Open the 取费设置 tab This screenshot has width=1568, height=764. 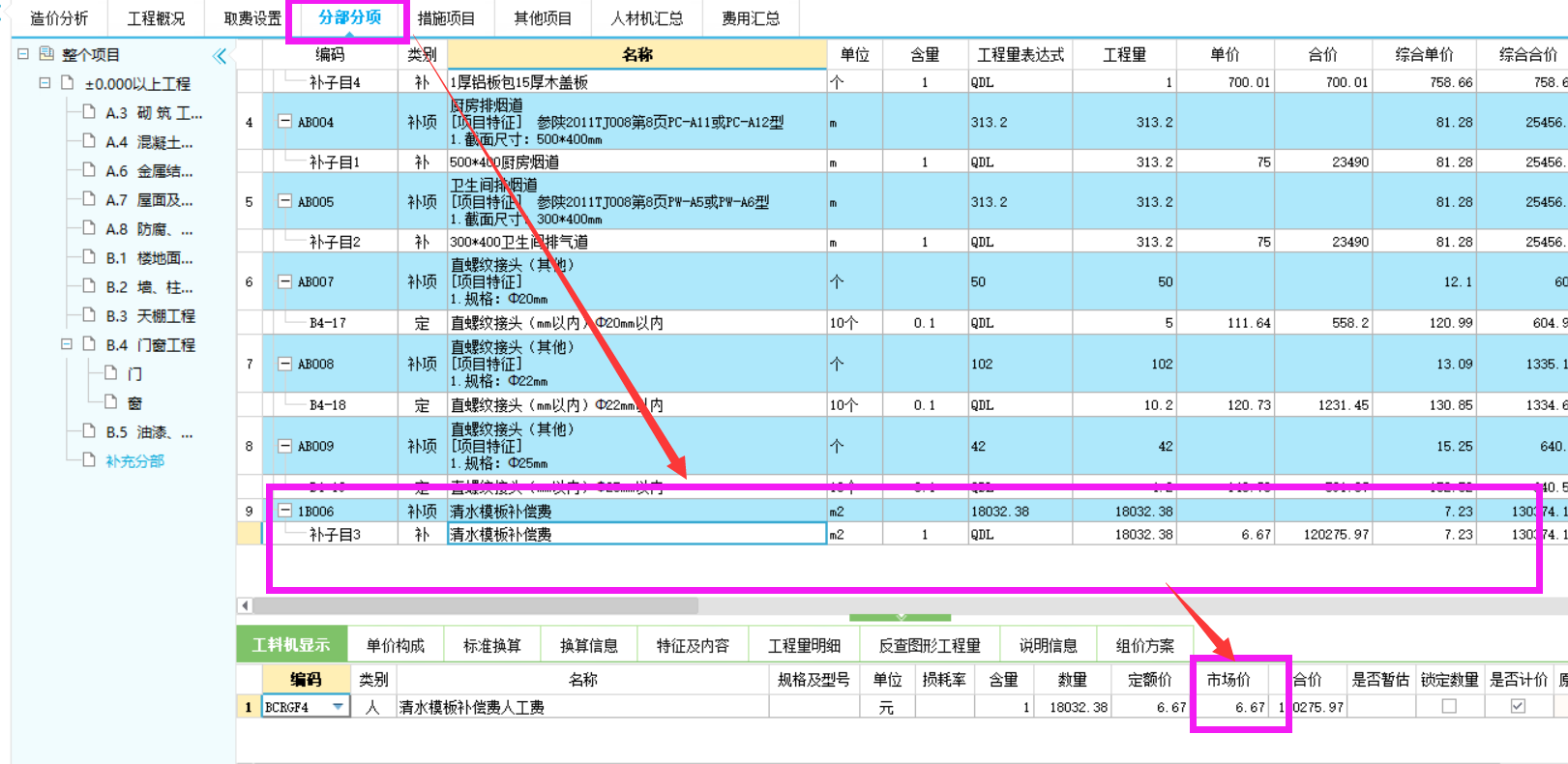pos(252,18)
